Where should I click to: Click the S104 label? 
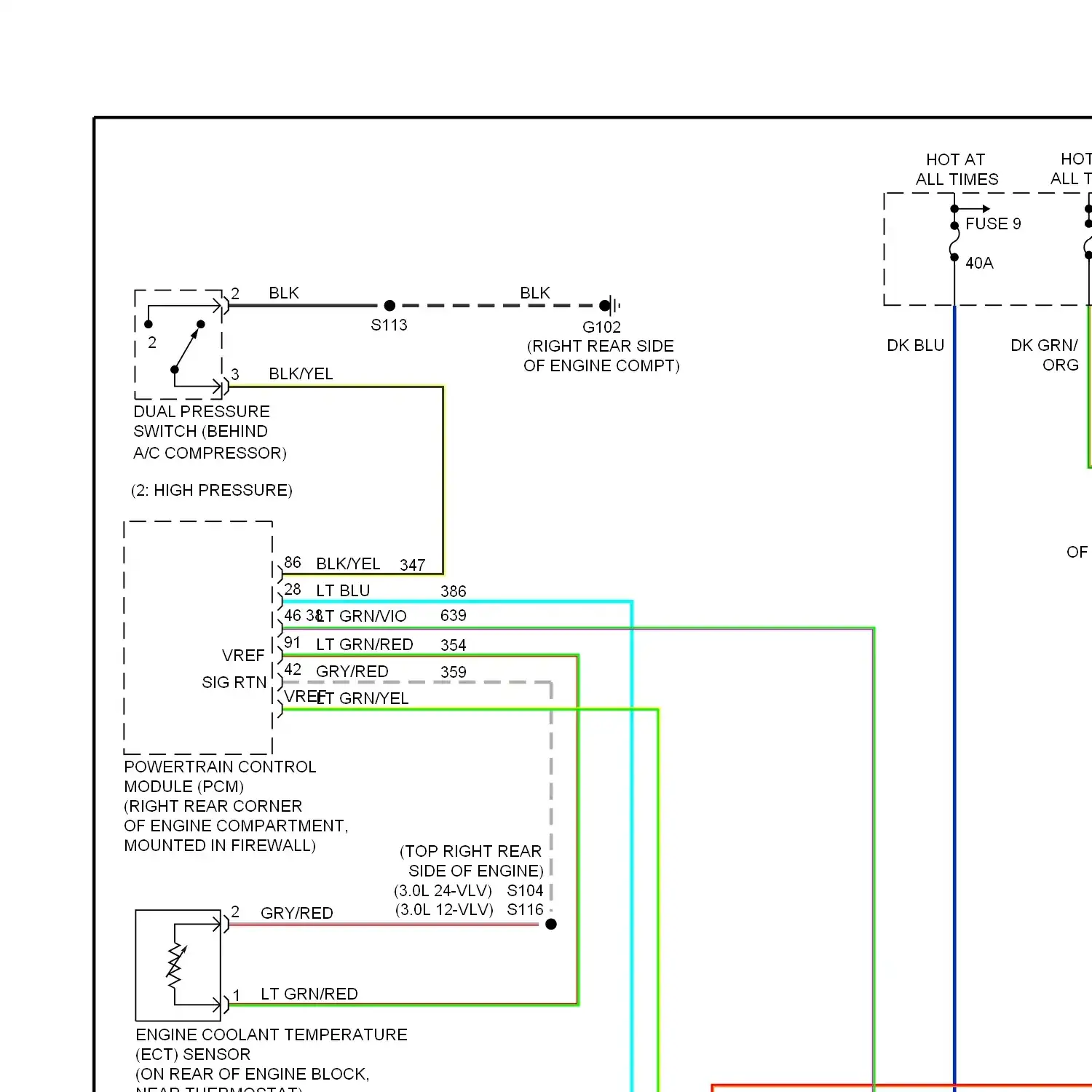(525, 890)
